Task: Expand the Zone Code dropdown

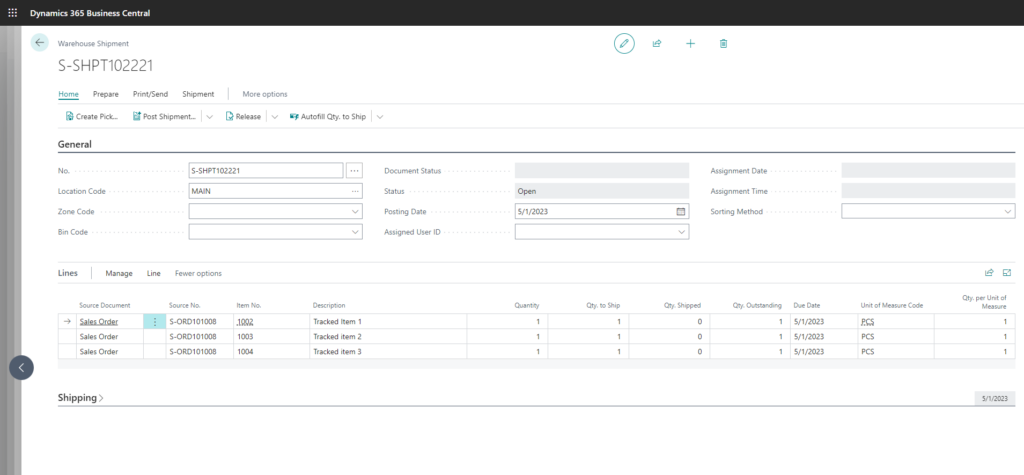Action: coord(356,212)
